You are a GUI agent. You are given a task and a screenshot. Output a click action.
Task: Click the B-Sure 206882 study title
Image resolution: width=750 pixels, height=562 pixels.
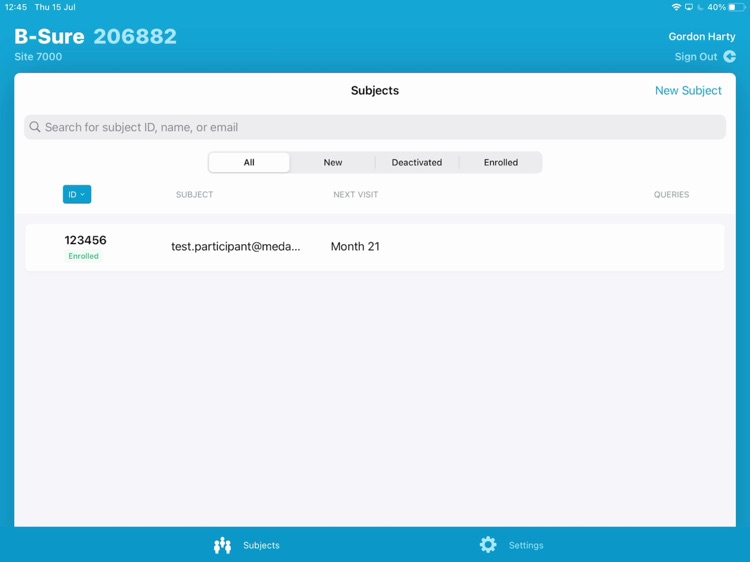[96, 36]
